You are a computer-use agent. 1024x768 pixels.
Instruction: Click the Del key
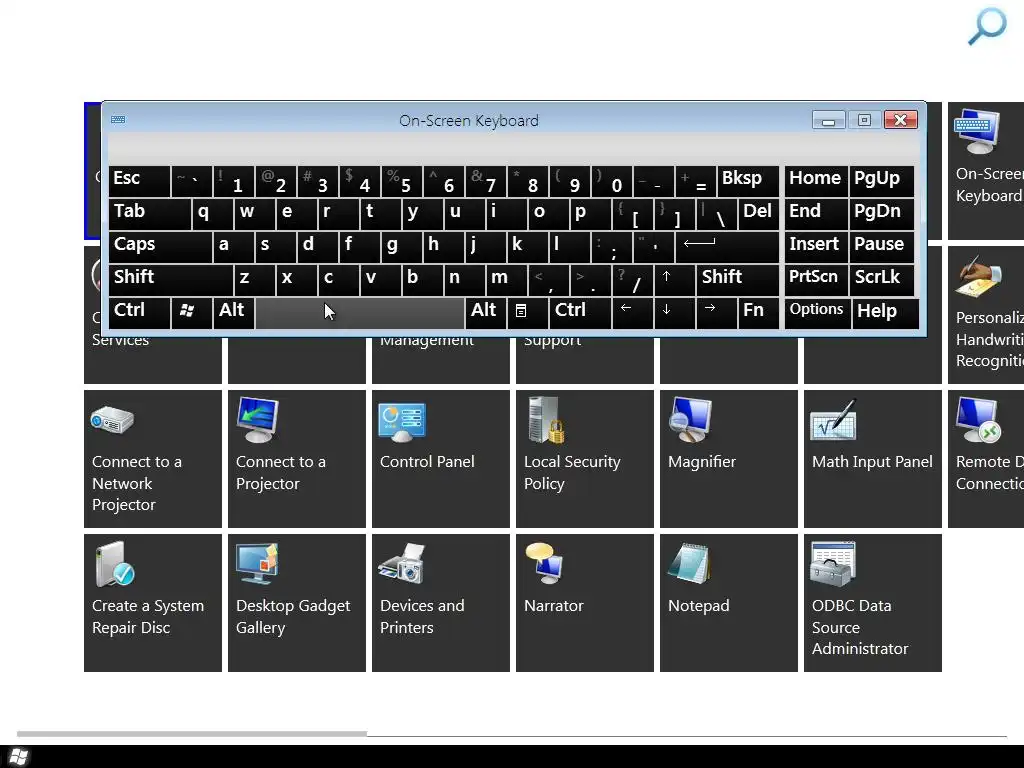tap(759, 214)
